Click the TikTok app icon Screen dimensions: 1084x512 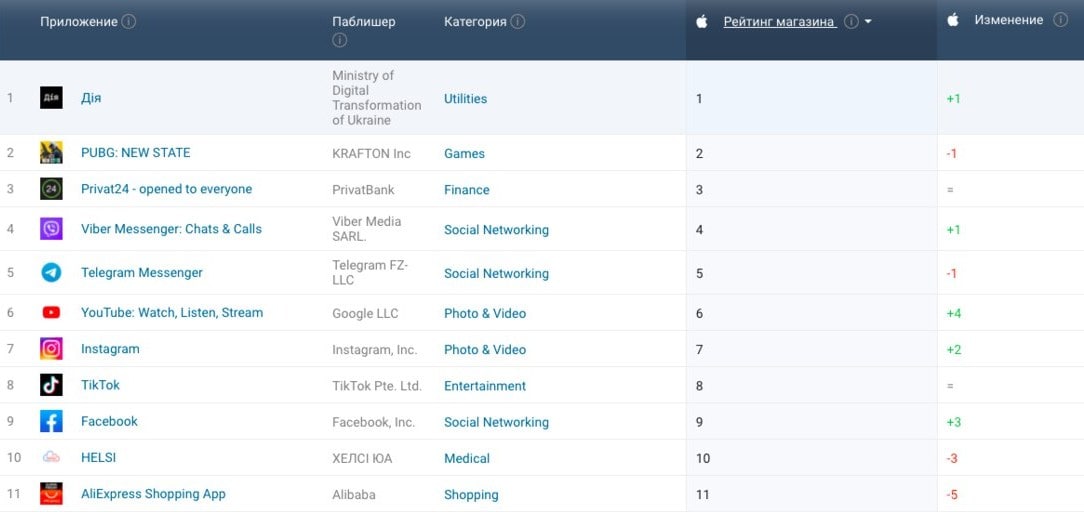[x=51, y=385]
